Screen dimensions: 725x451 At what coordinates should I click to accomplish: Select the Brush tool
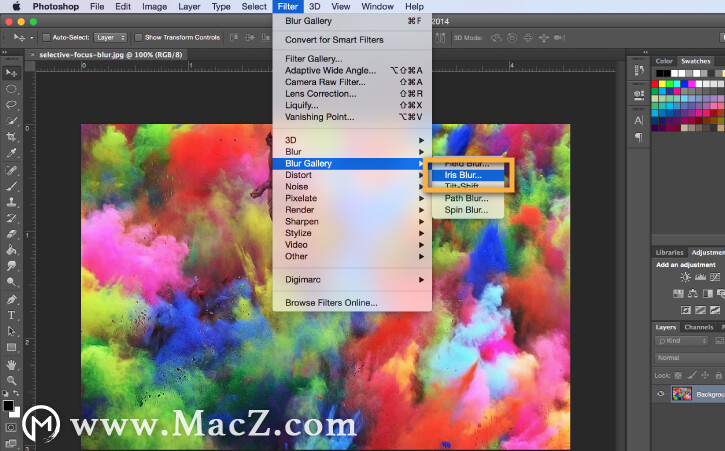pos(11,186)
